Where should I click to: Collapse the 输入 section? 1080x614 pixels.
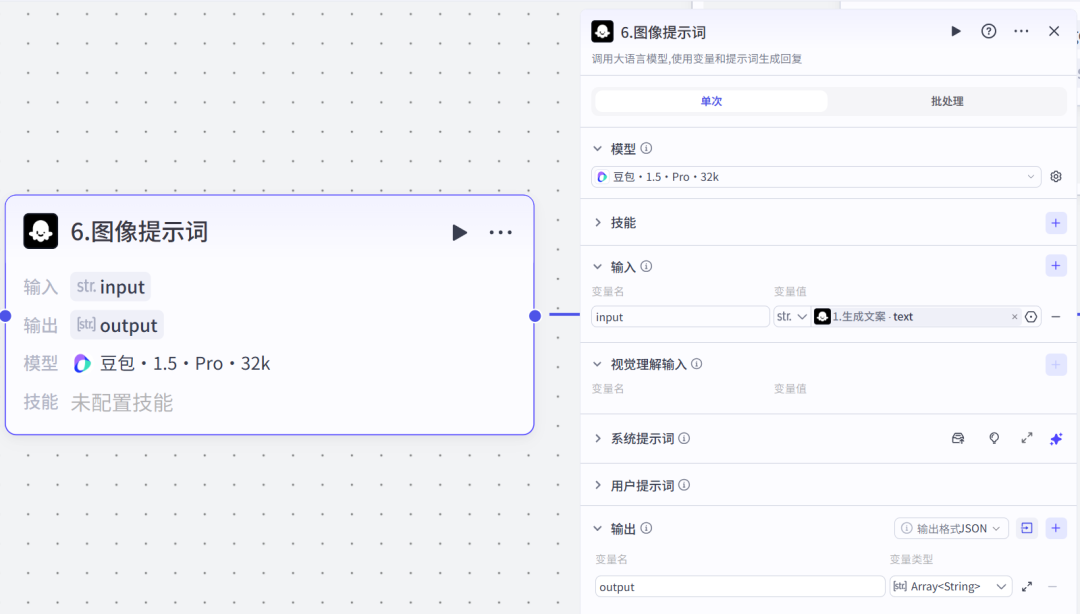(x=598, y=267)
